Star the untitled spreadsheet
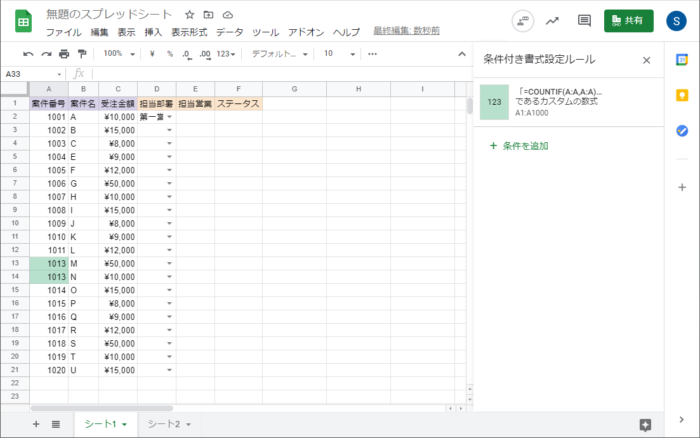The height and width of the screenshot is (438, 700). pos(190,16)
